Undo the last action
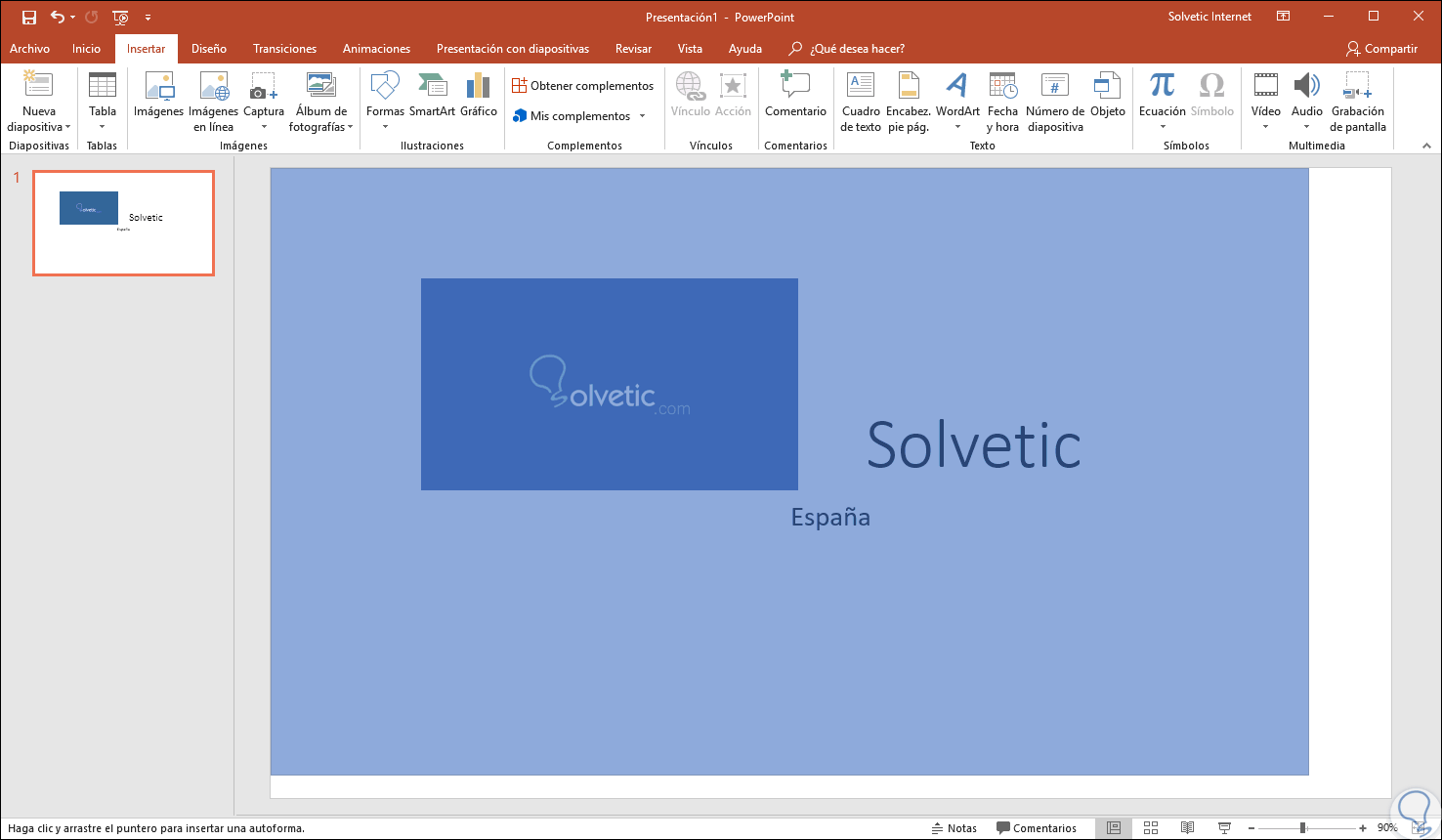Screen dimensions: 1442x840 tap(57, 17)
